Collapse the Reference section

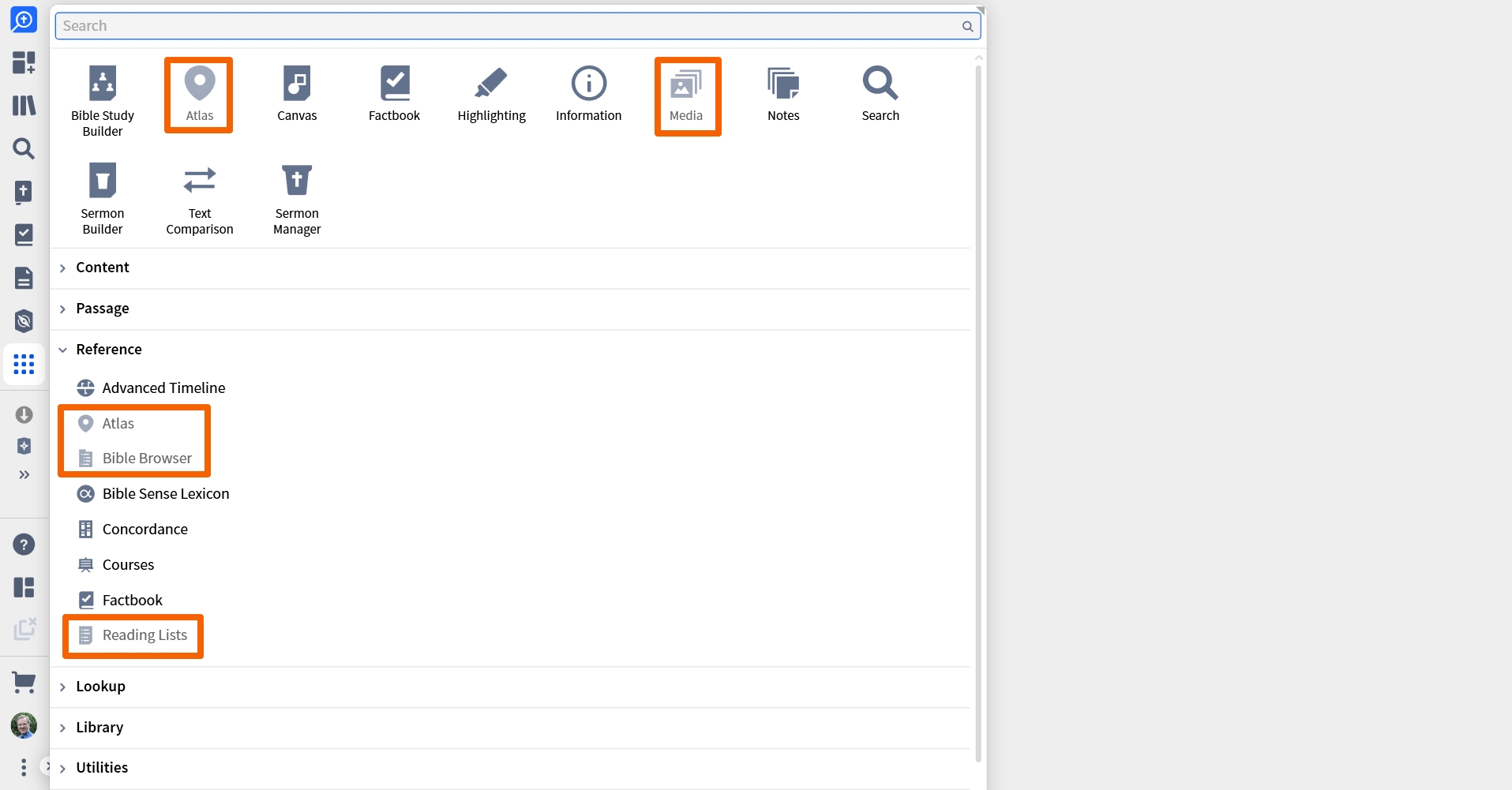[x=510, y=350]
